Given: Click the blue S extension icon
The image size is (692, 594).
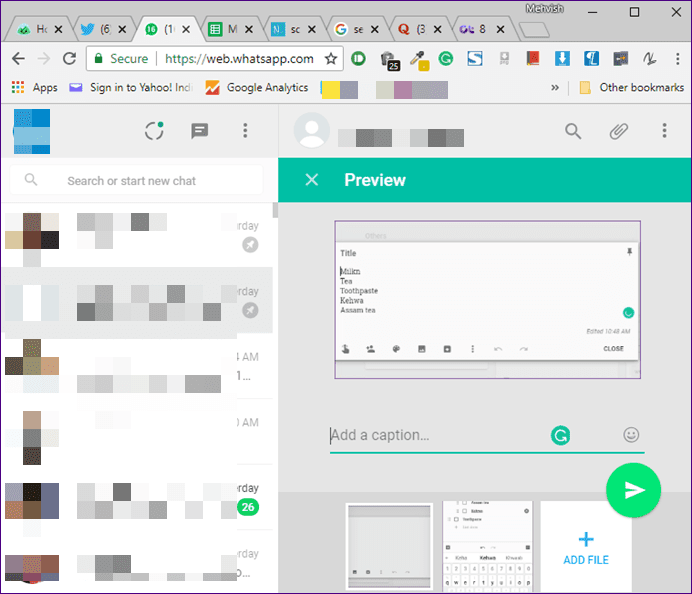Looking at the screenshot, I should click(475, 58).
